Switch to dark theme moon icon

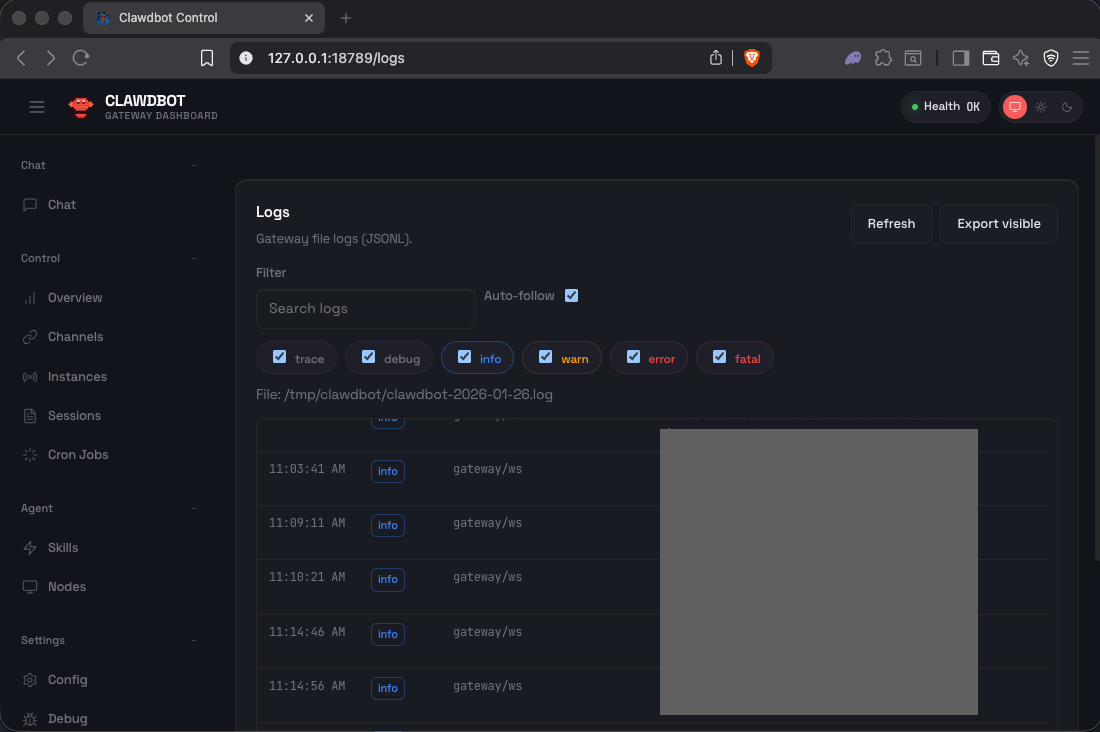pos(1066,107)
